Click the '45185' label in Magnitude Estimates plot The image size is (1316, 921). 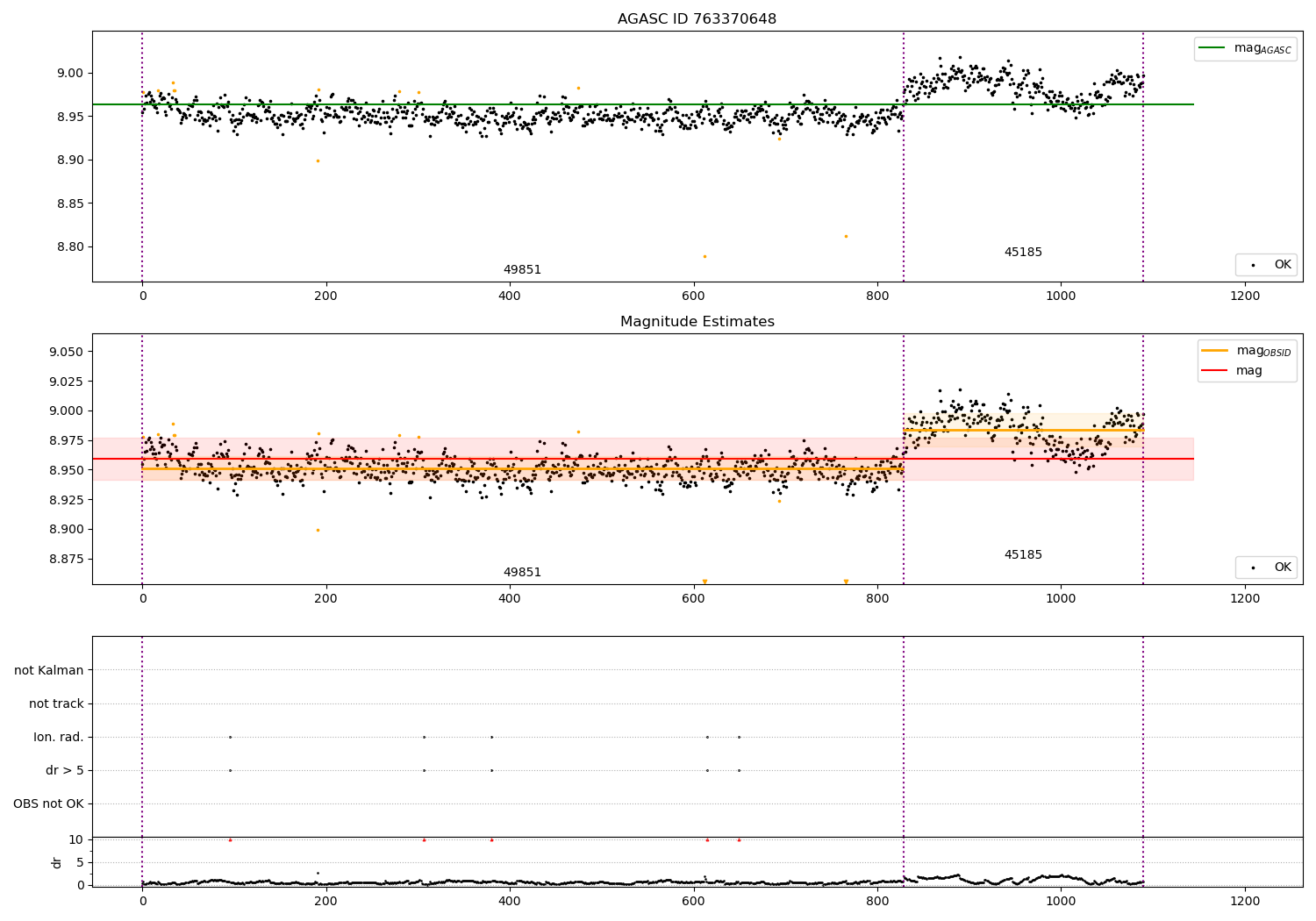[x=1023, y=555]
